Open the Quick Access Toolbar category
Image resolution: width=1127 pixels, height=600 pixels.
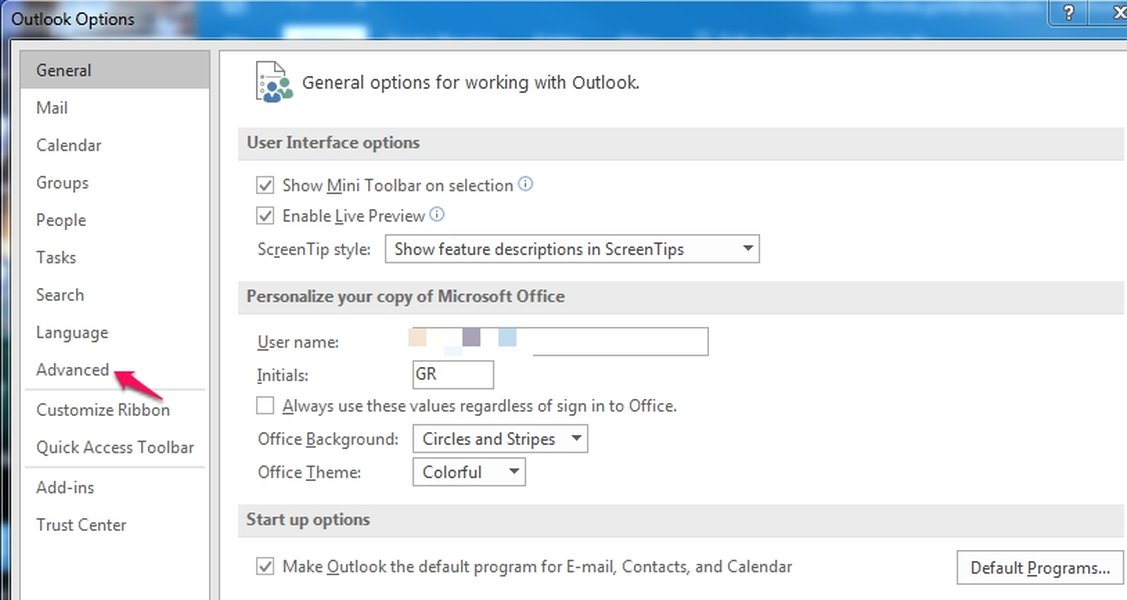[115, 448]
